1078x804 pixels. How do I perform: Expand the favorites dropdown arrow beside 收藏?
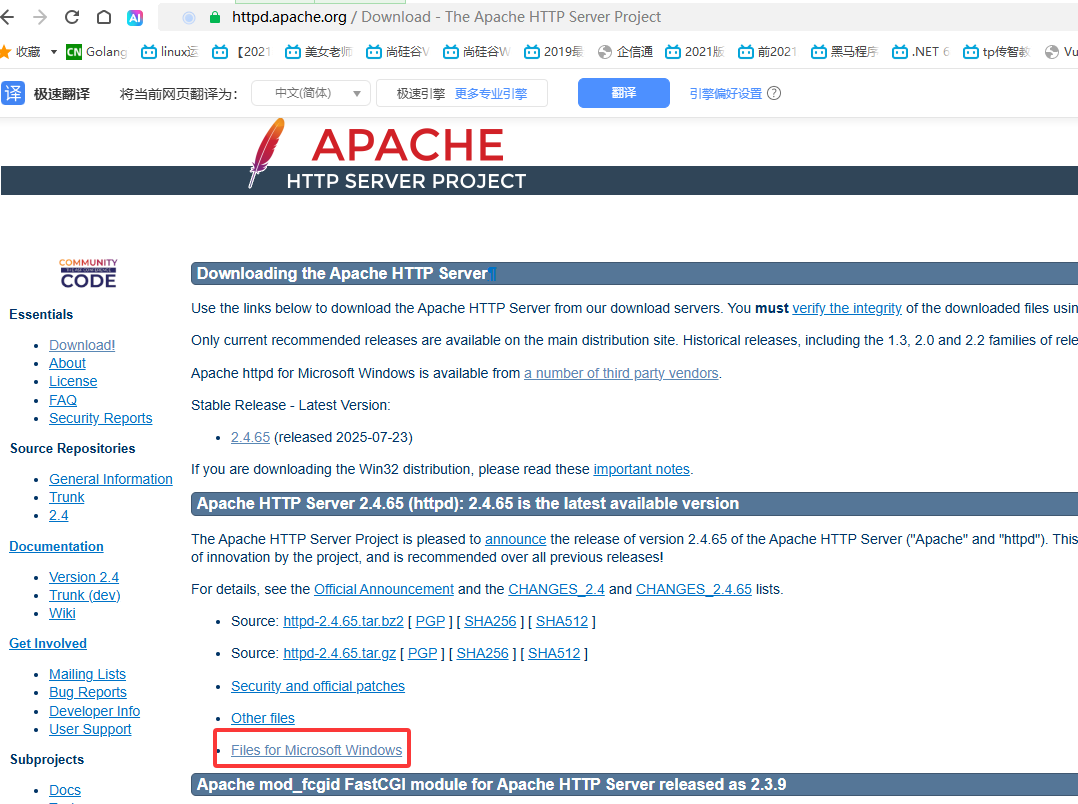(54, 52)
